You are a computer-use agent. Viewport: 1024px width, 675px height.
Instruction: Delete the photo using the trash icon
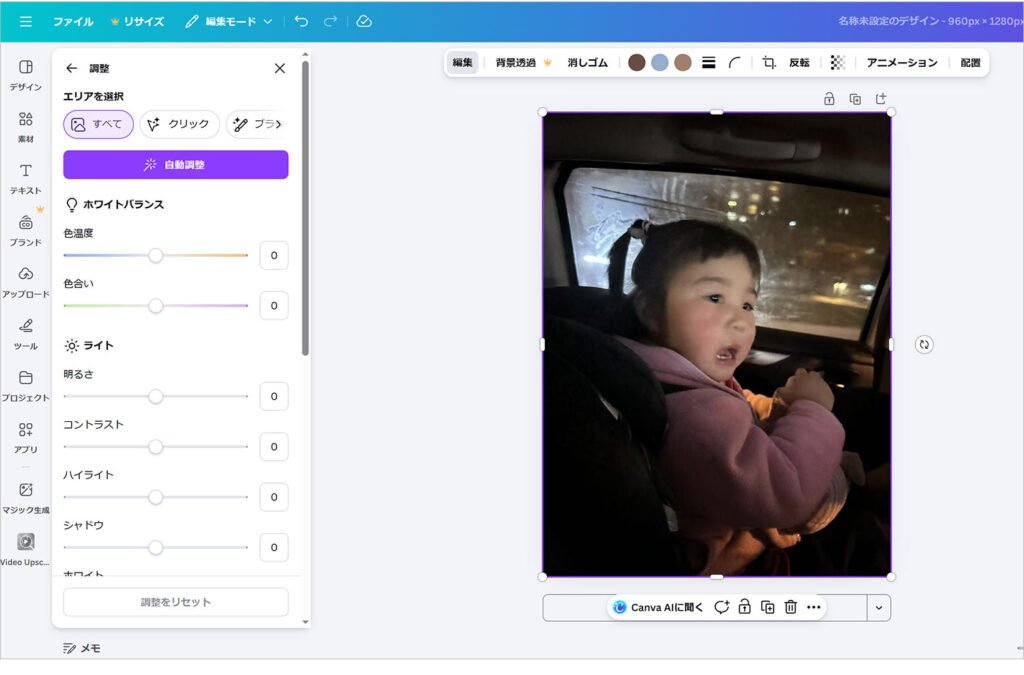click(790, 607)
